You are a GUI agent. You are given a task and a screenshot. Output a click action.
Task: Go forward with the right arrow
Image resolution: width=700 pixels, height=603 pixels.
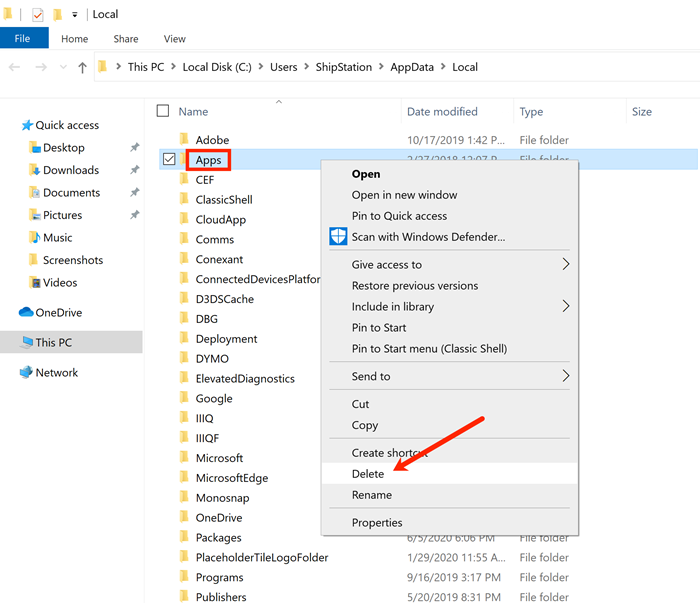point(41,67)
